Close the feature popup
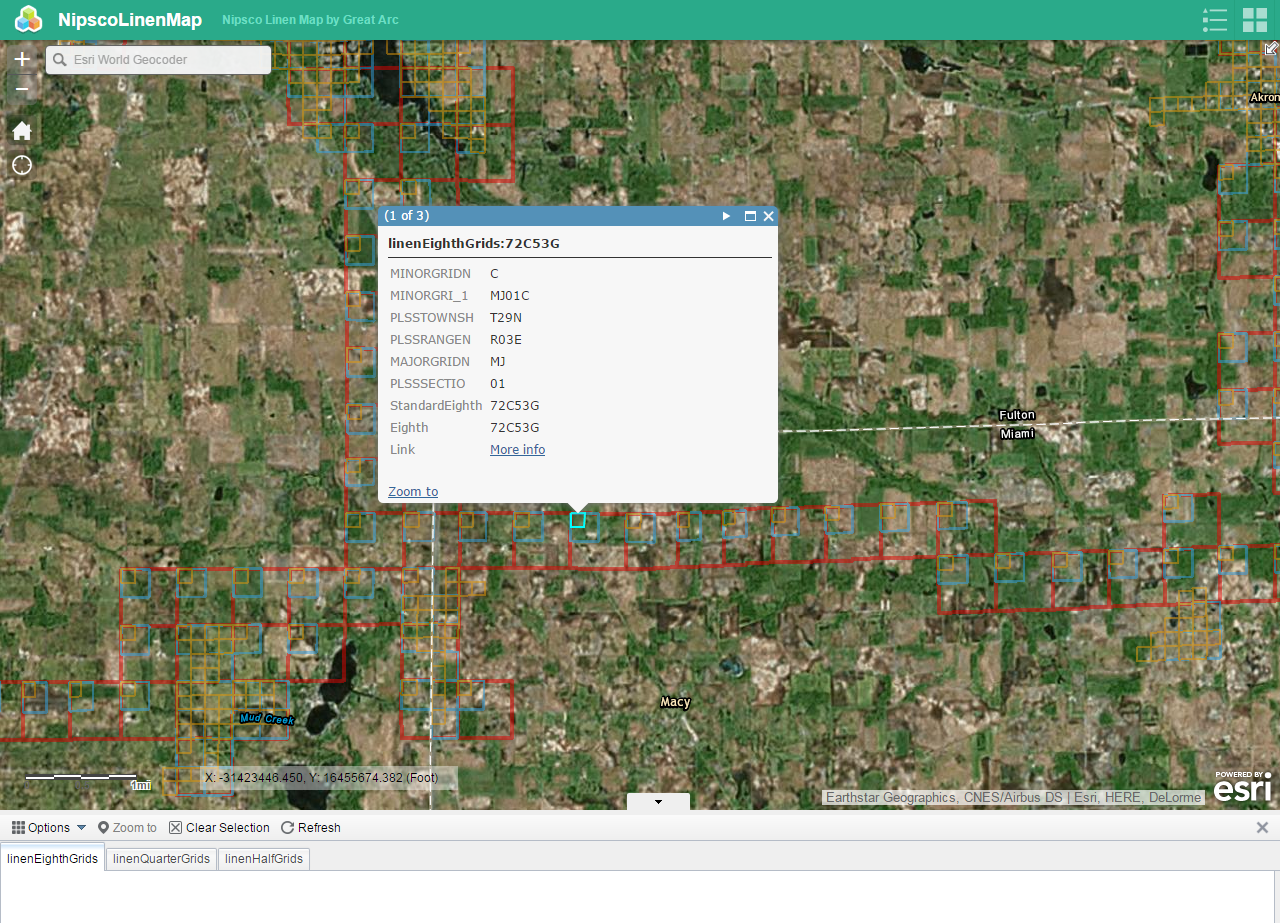The image size is (1280, 923). [x=769, y=216]
